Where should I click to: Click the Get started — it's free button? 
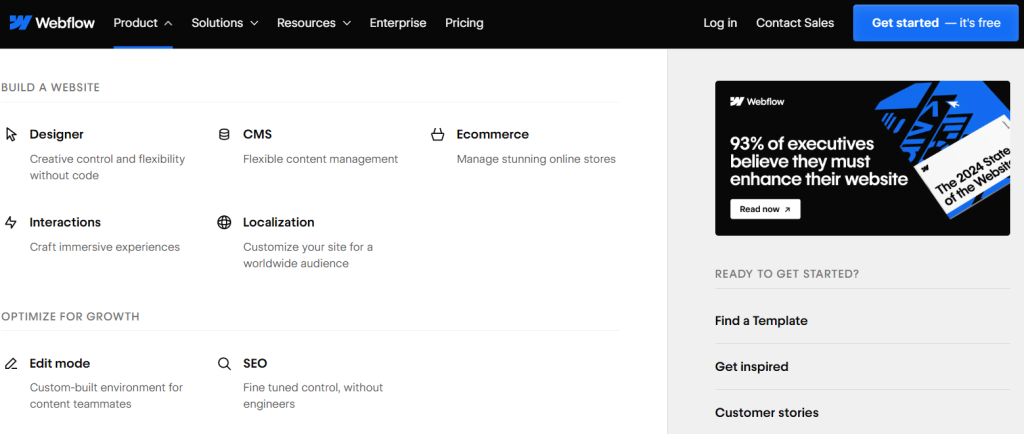point(936,23)
